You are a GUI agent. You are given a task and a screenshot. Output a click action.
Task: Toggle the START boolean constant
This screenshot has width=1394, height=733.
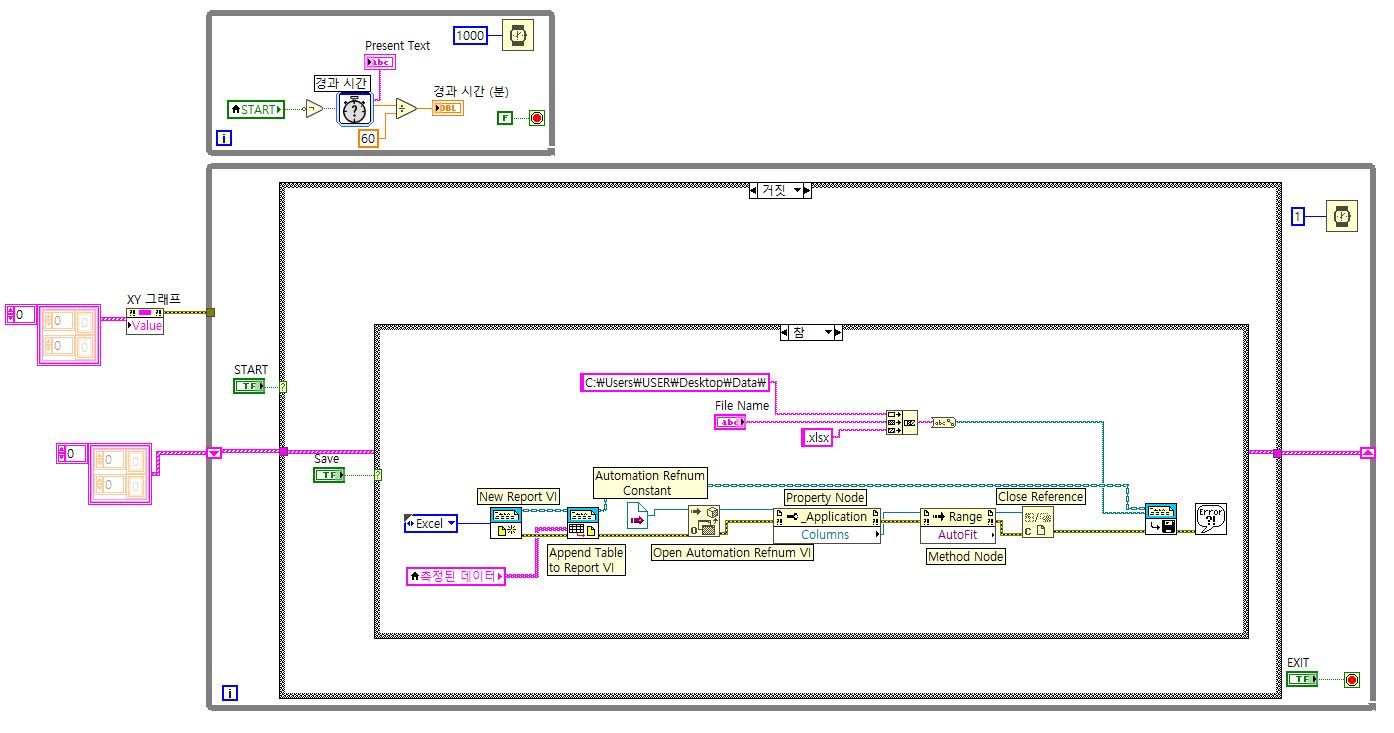249,385
